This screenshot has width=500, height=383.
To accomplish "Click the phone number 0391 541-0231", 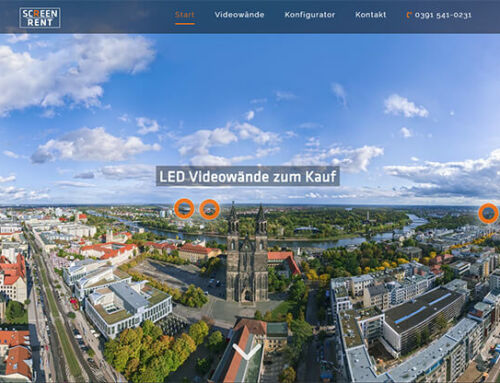I will [x=443, y=15].
